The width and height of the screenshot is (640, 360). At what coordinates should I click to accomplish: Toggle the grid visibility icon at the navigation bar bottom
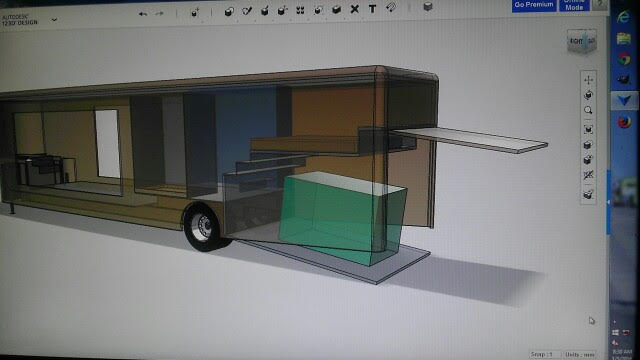(588, 194)
